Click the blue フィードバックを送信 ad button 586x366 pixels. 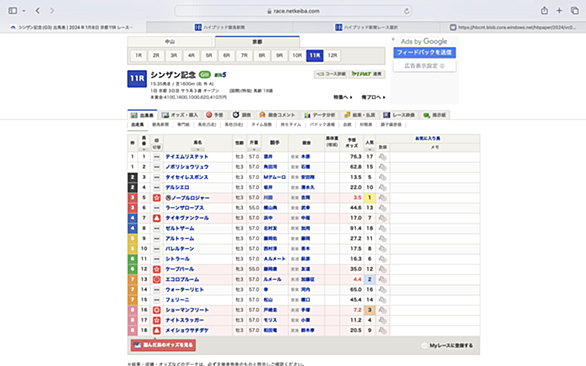click(x=425, y=53)
